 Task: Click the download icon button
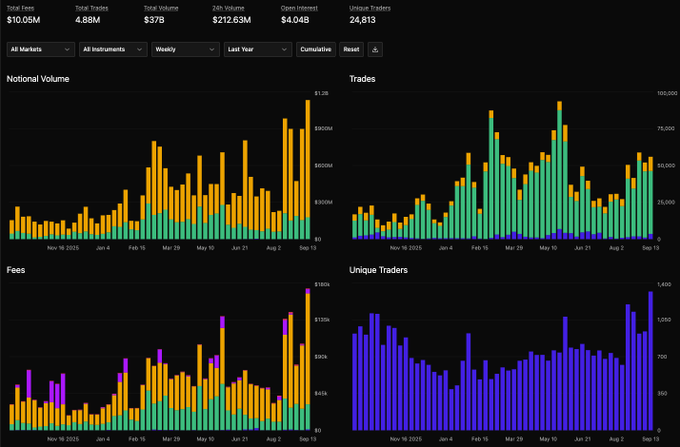click(375, 49)
